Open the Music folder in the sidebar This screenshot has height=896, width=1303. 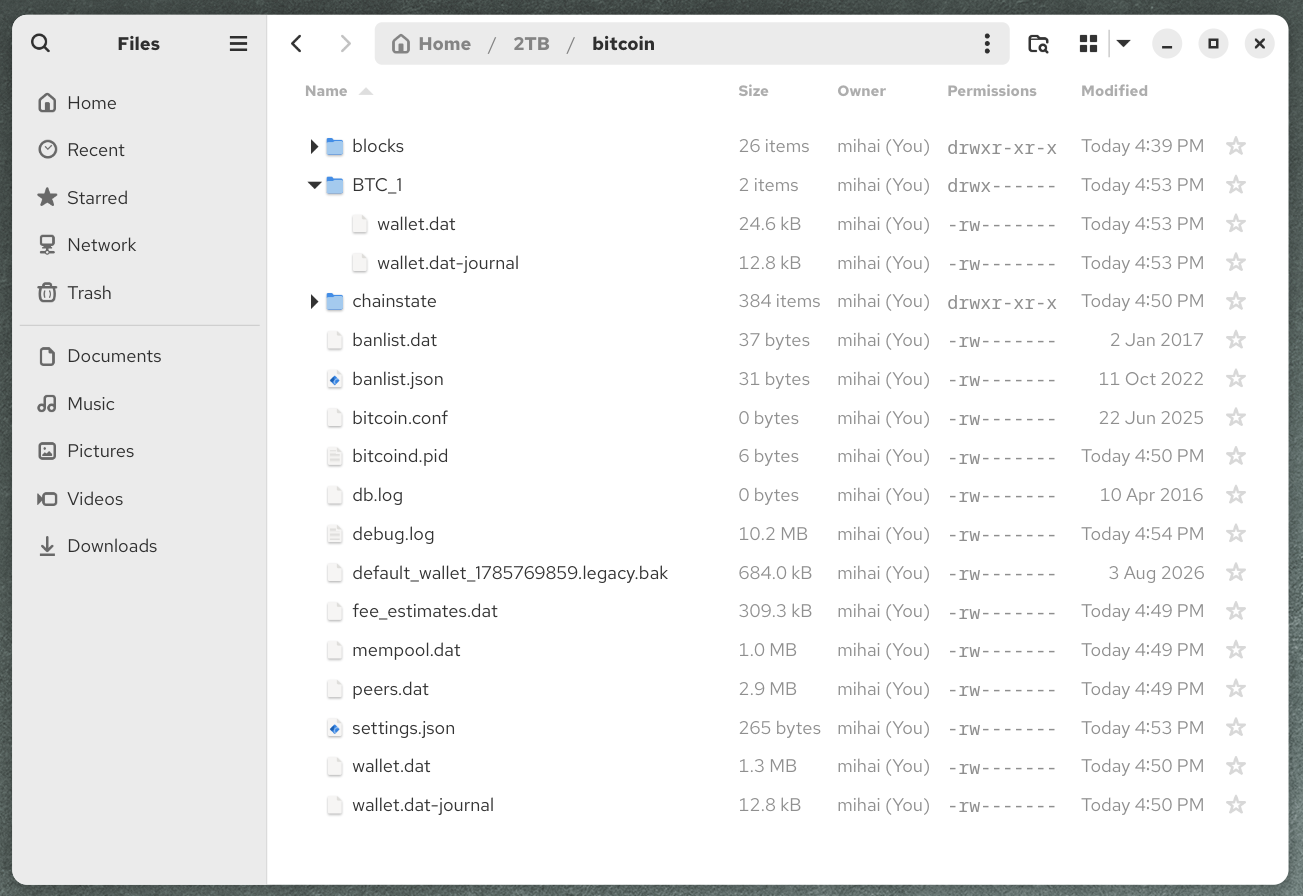coord(140,404)
